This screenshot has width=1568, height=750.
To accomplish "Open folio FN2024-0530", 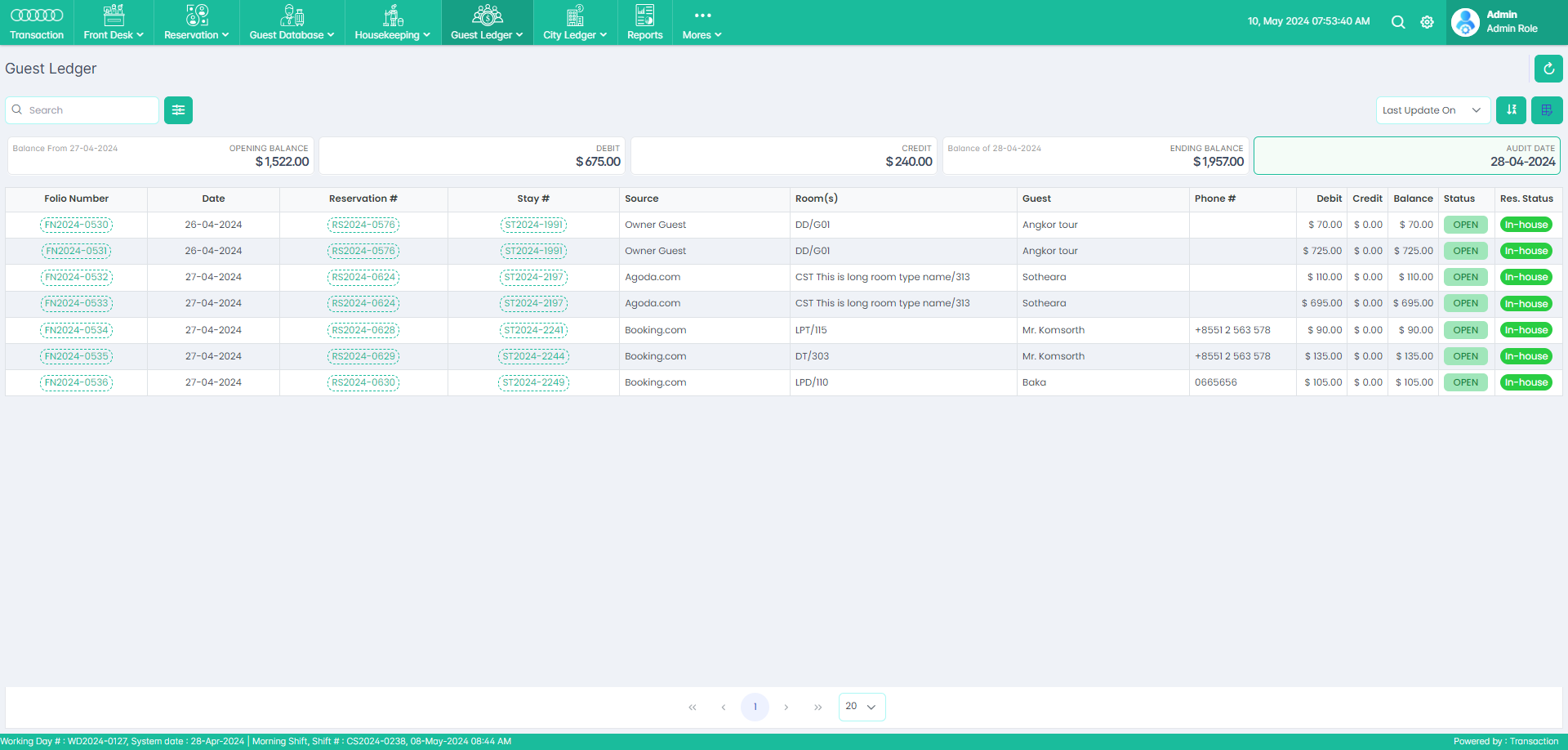I will 77,225.
